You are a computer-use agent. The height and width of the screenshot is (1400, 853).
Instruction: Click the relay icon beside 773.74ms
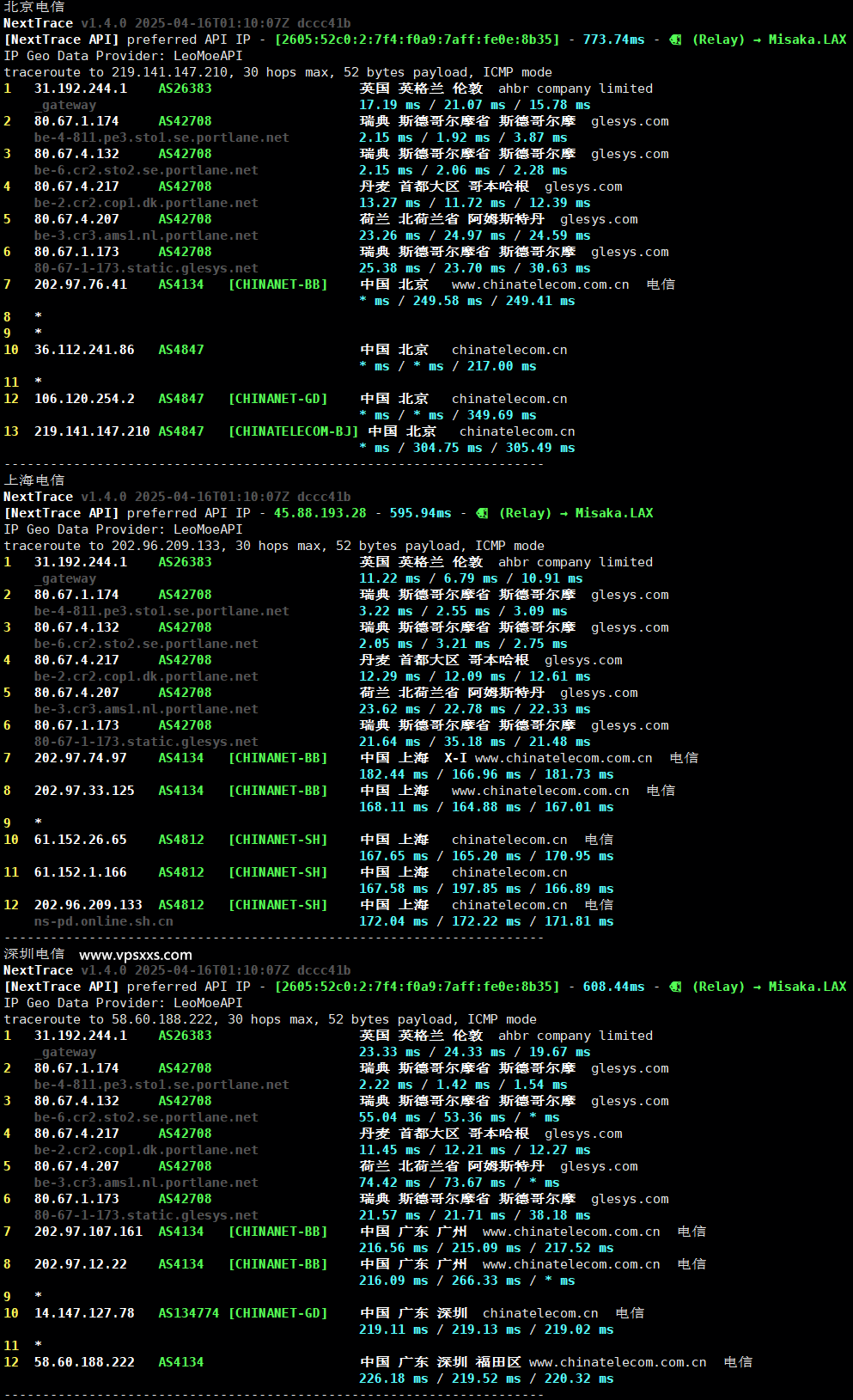pyautogui.click(x=675, y=40)
